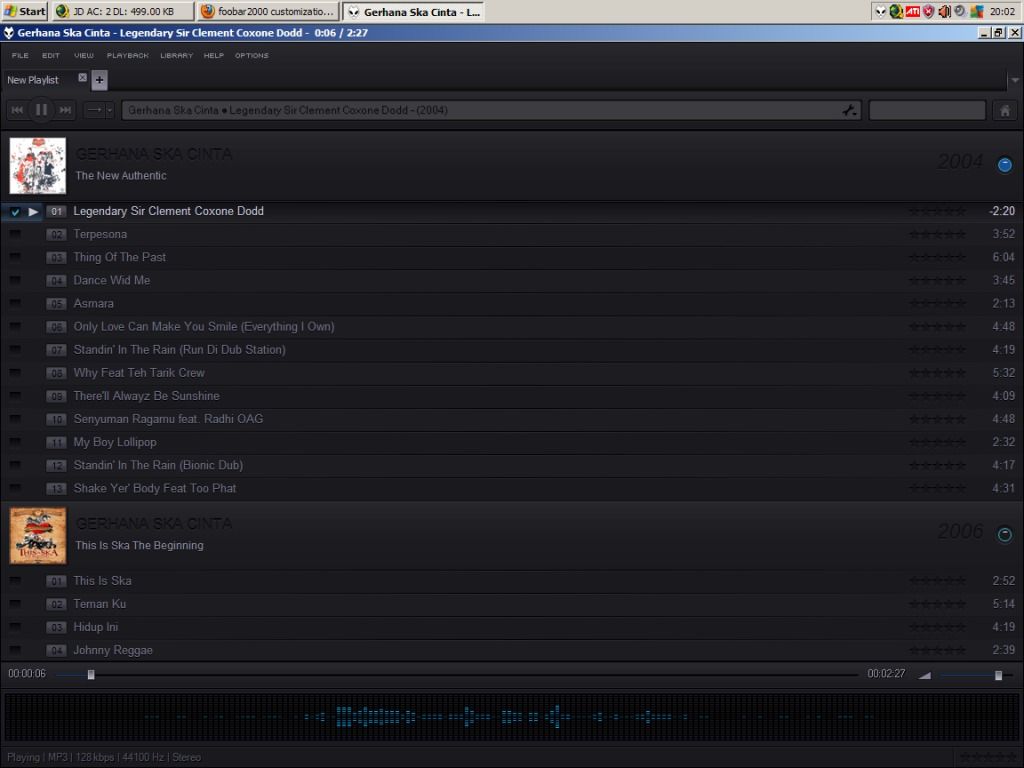
Task: Click the wrench settings icon
Action: pyautogui.click(x=849, y=111)
